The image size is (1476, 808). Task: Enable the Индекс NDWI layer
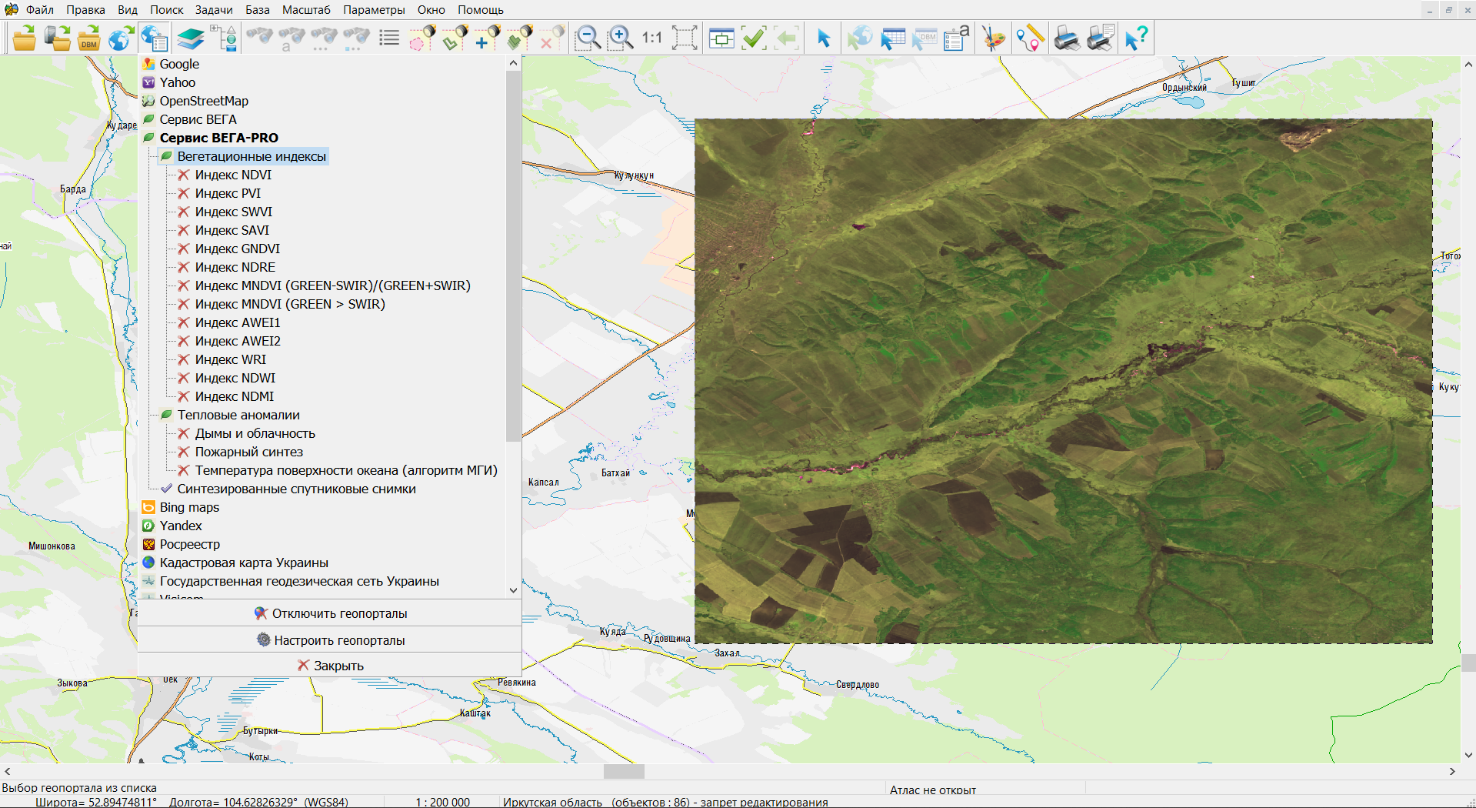click(x=184, y=378)
